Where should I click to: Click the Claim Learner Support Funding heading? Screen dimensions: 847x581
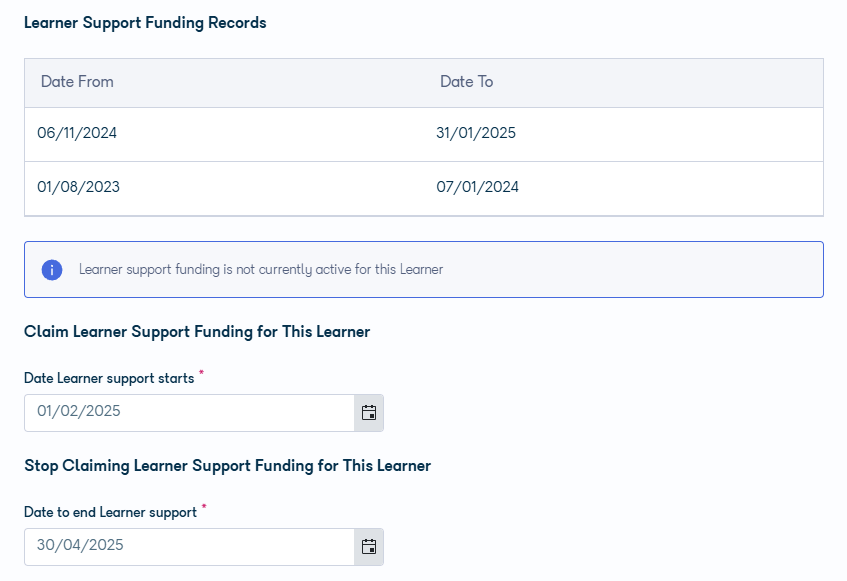(197, 332)
